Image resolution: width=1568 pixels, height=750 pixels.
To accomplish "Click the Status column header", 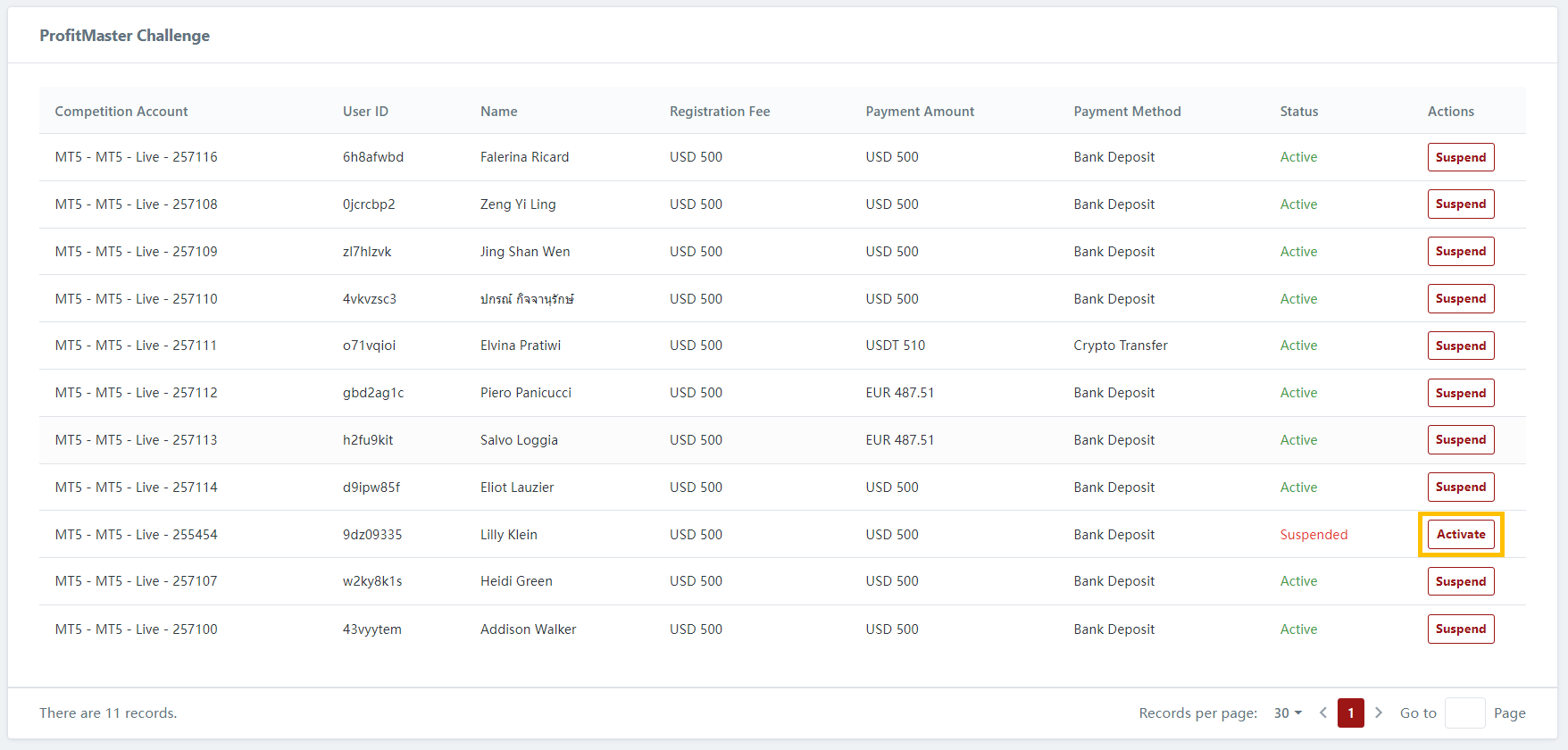I will 1298,112.
